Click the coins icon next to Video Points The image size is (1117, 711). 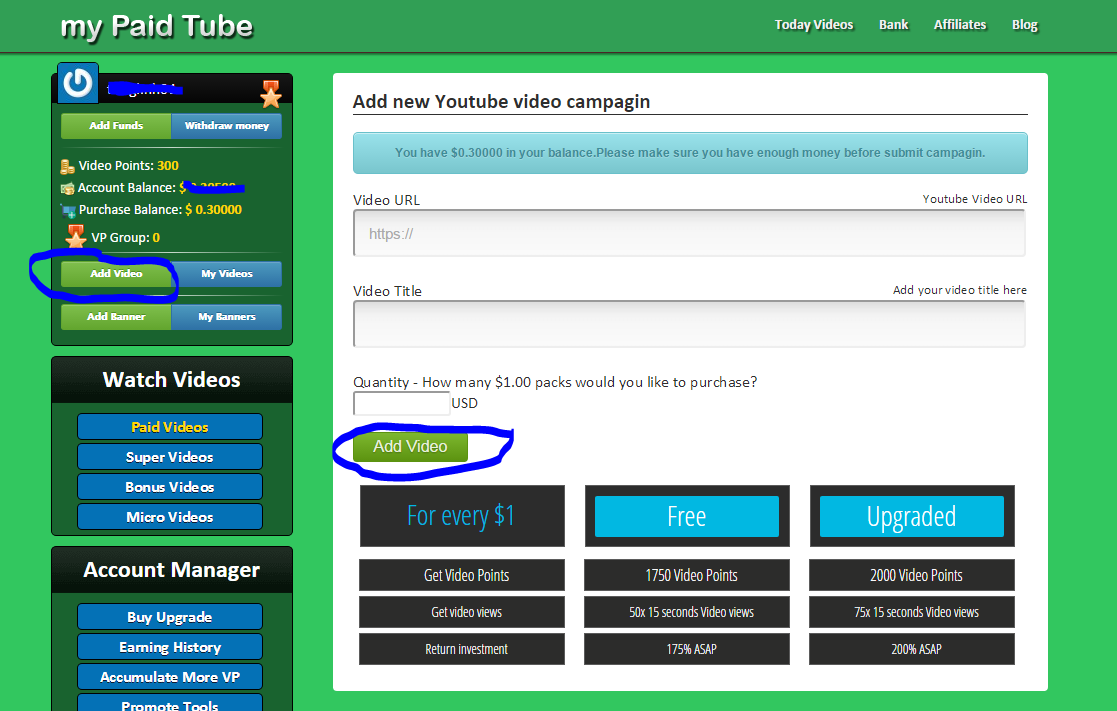coord(68,167)
